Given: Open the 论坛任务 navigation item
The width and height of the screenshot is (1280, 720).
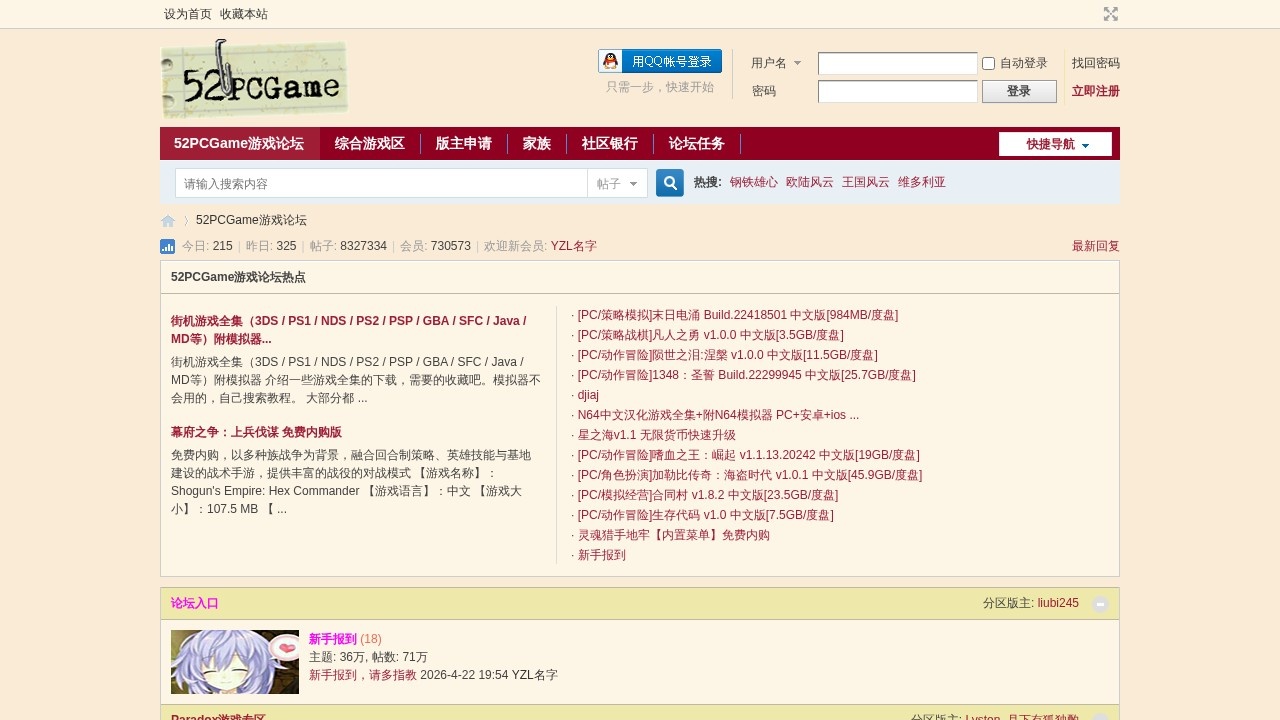Looking at the screenshot, I should (x=697, y=144).
